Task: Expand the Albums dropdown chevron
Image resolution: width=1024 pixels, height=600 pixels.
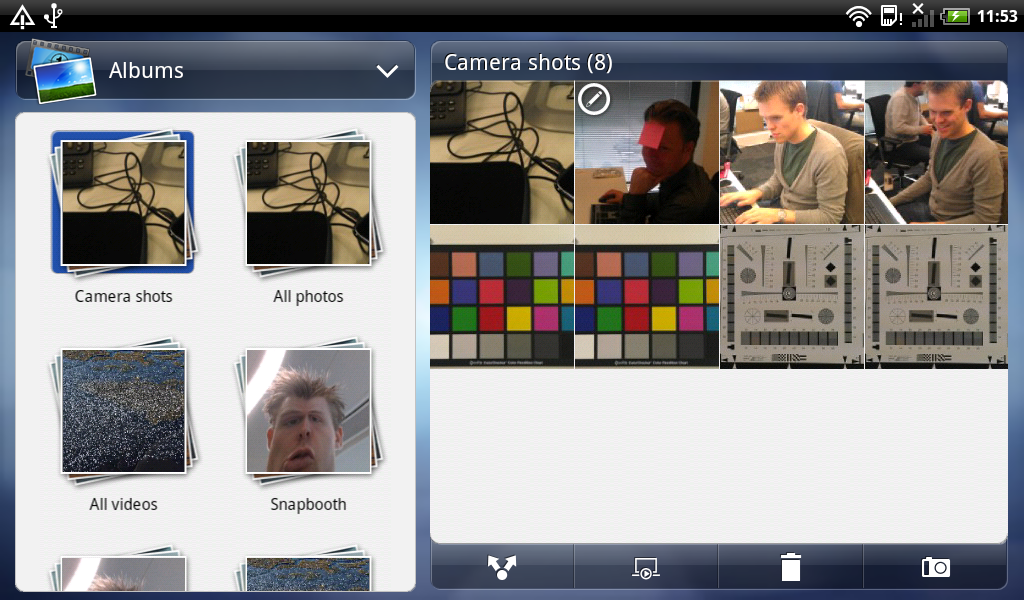Action: (387, 71)
